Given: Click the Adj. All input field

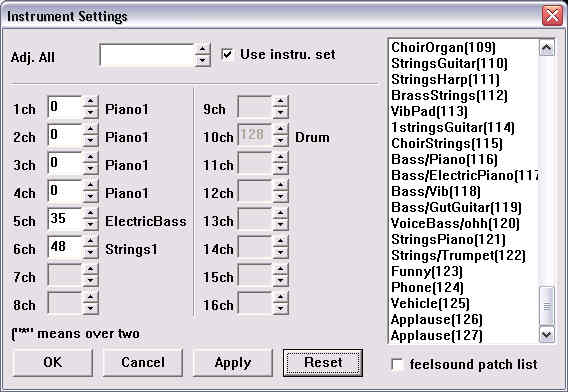Looking at the screenshot, I should (147, 55).
